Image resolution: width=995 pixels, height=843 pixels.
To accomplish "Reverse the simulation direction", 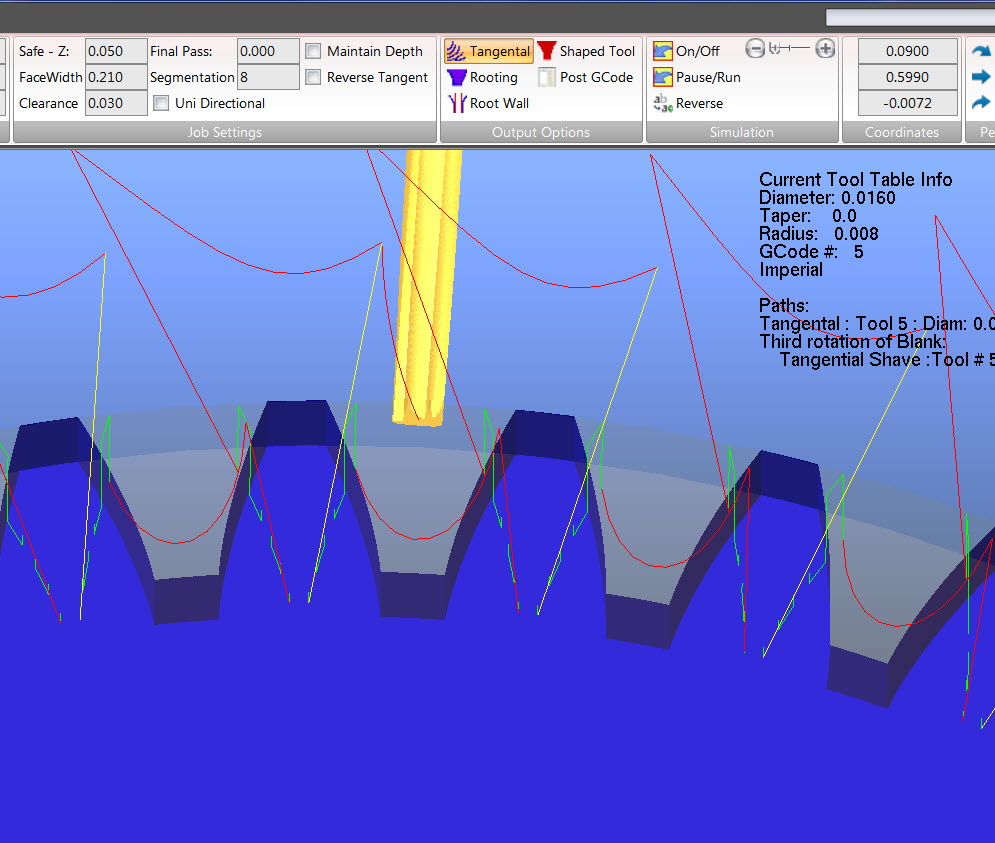I will click(x=688, y=103).
